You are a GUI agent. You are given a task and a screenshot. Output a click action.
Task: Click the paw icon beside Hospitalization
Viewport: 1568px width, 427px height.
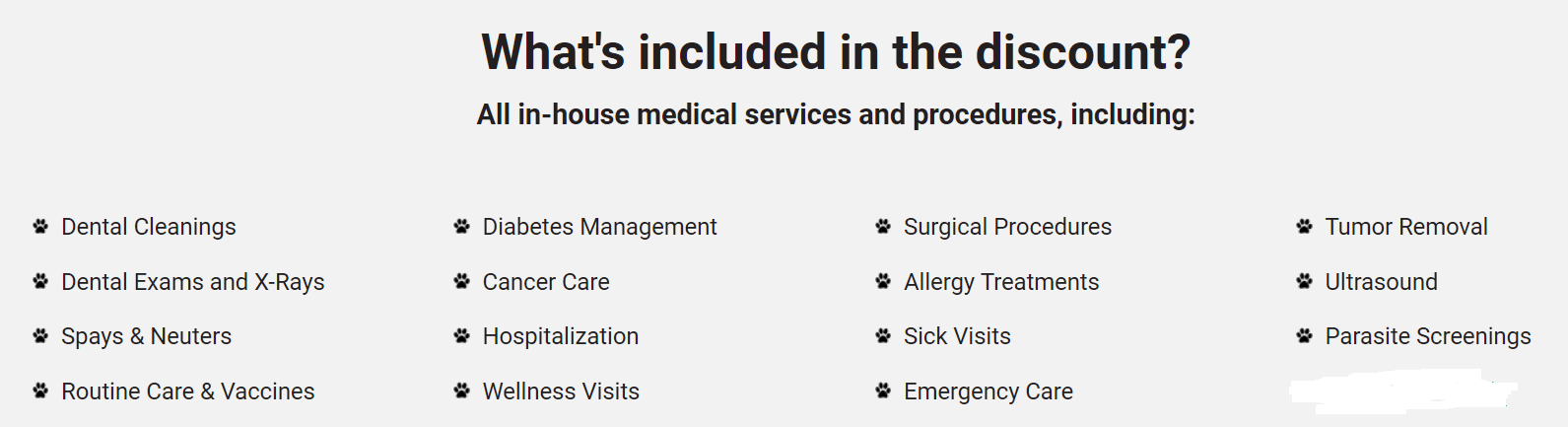[461, 336]
